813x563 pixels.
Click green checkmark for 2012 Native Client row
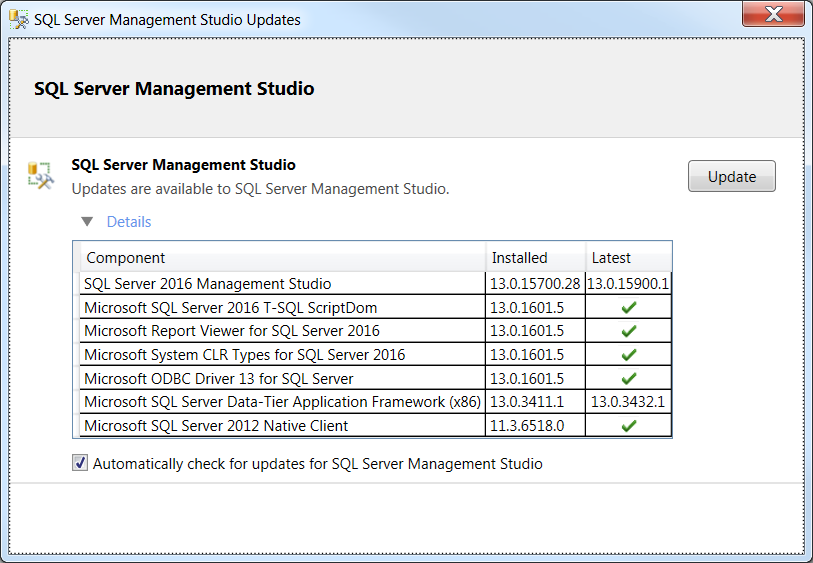(628, 426)
